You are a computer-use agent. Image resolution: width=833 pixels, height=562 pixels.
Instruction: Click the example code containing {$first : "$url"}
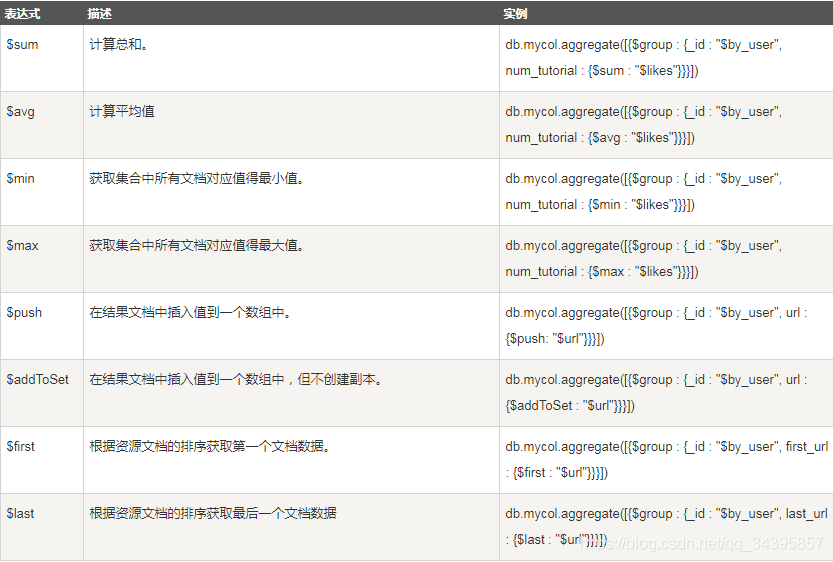click(667, 459)
